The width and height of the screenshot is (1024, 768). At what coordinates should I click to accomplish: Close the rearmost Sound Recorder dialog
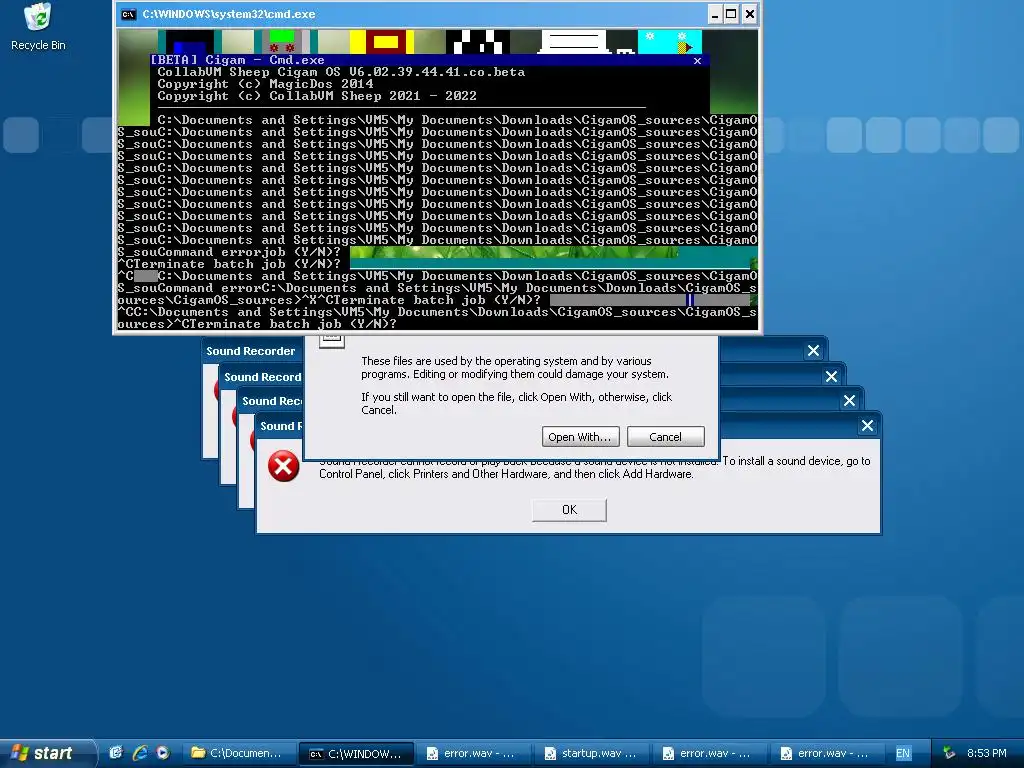pyautogui.click(x=813, y=351)
